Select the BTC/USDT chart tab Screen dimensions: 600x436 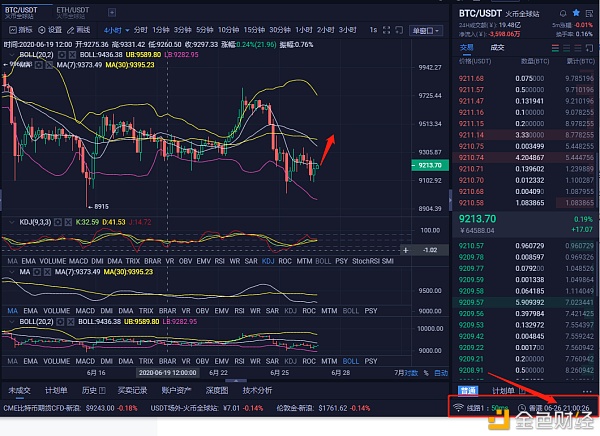(21, 13)
